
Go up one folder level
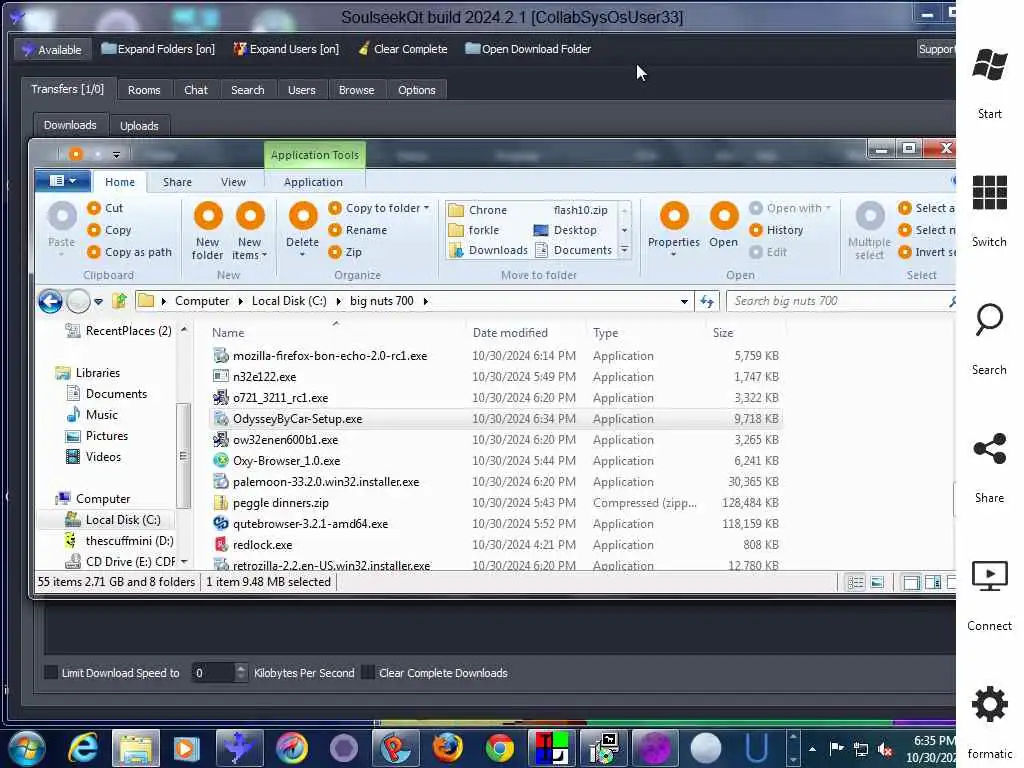point(119,301)
